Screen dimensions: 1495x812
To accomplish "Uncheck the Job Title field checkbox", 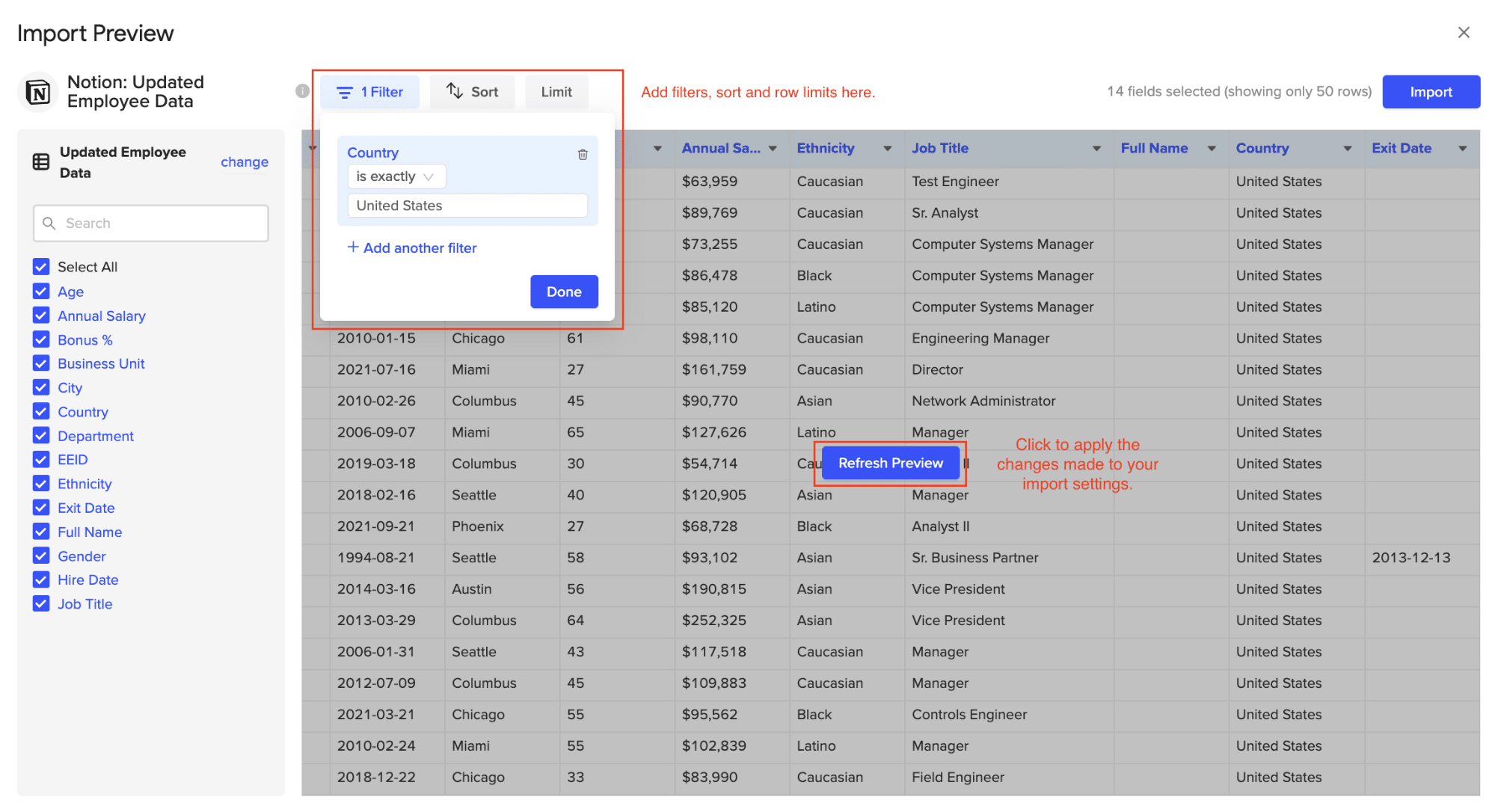I will pyautogui.click(x=41, y=603).
